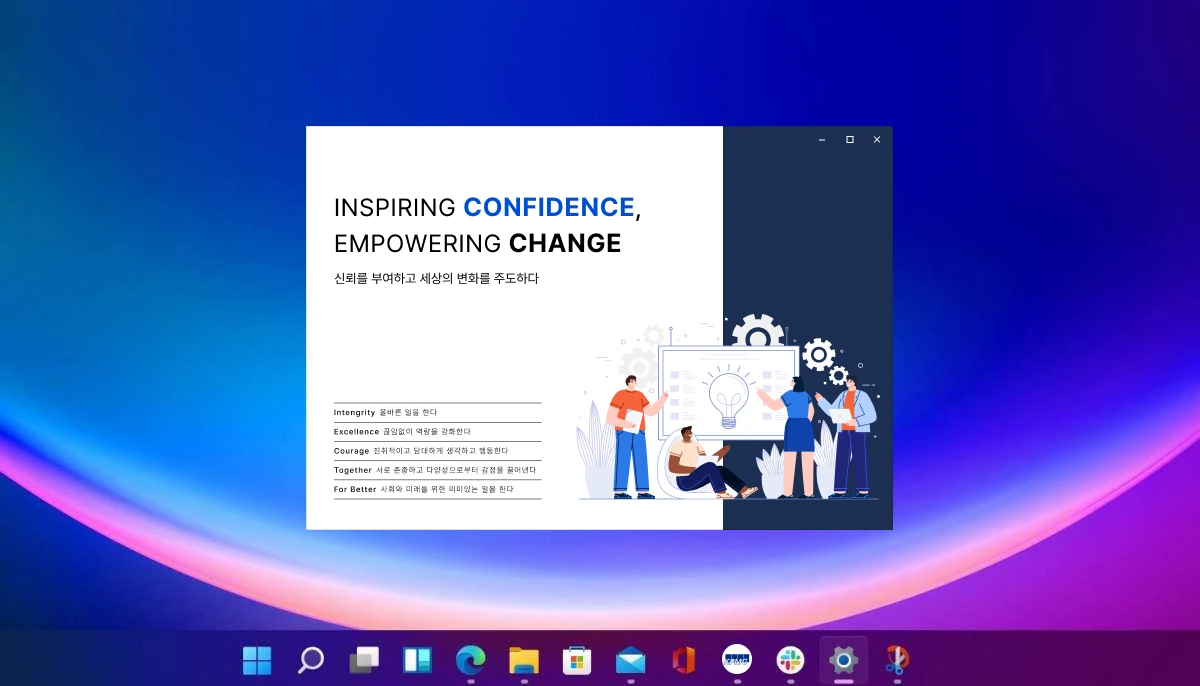Select the "Together" value row

438,470
